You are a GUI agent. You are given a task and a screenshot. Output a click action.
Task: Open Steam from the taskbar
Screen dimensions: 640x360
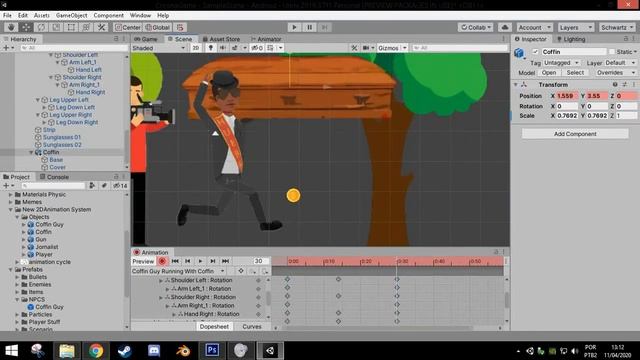tap(124, 350)
